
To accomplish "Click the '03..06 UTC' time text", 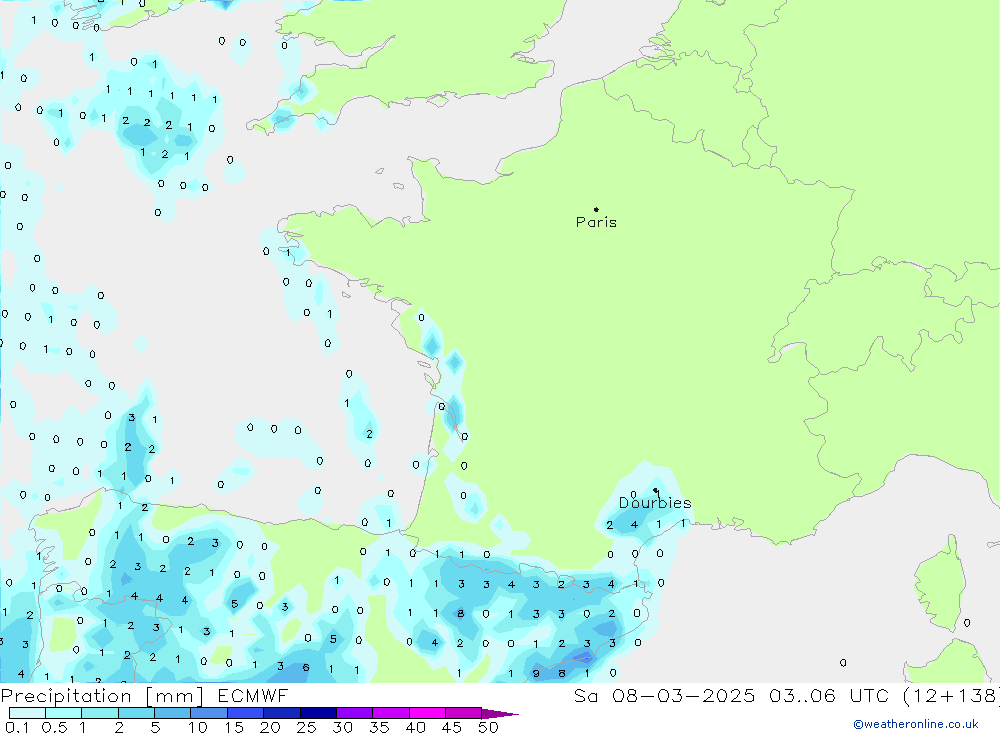I will pos(830,695).
